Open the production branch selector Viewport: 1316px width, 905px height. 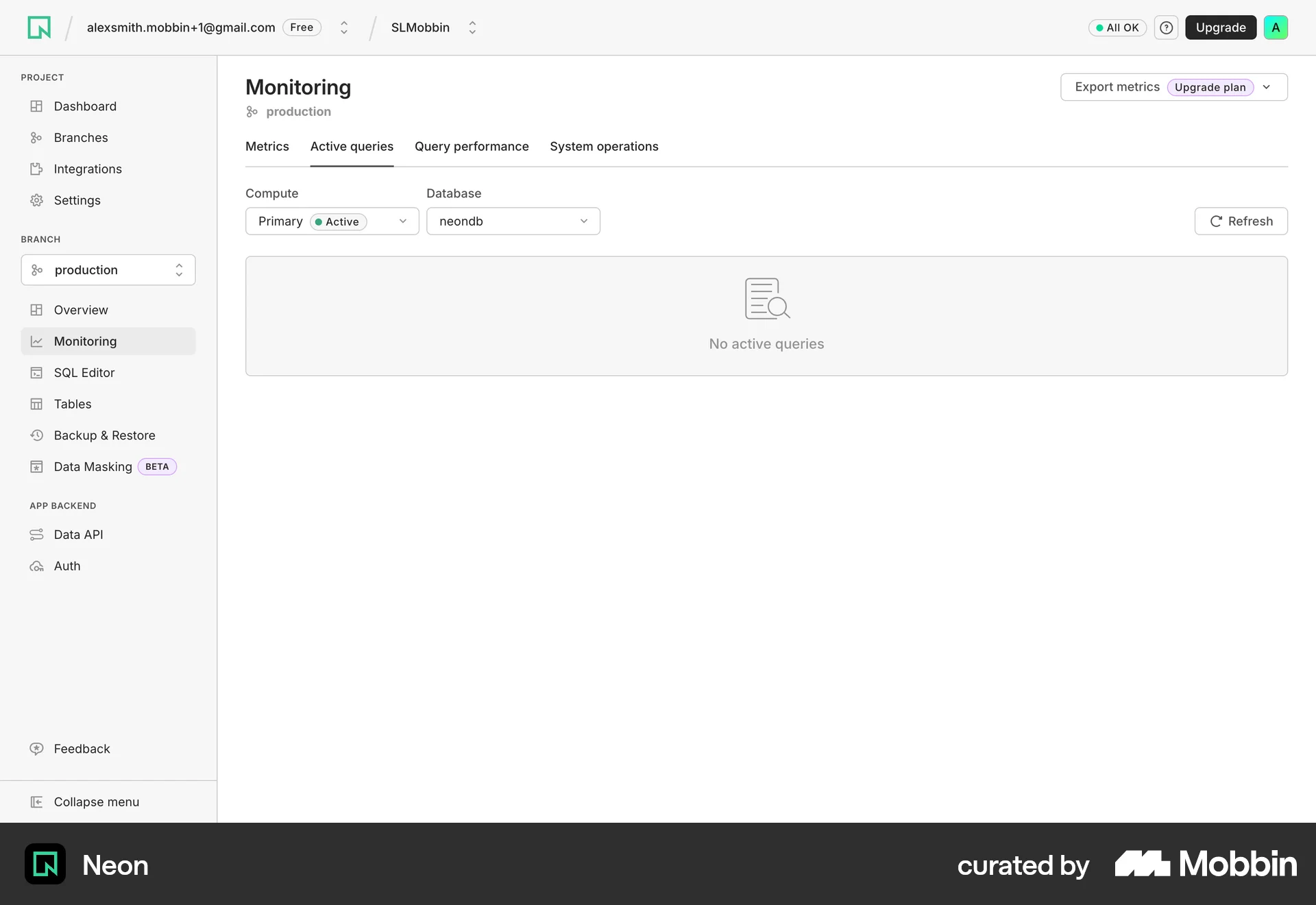pos(108,270)
